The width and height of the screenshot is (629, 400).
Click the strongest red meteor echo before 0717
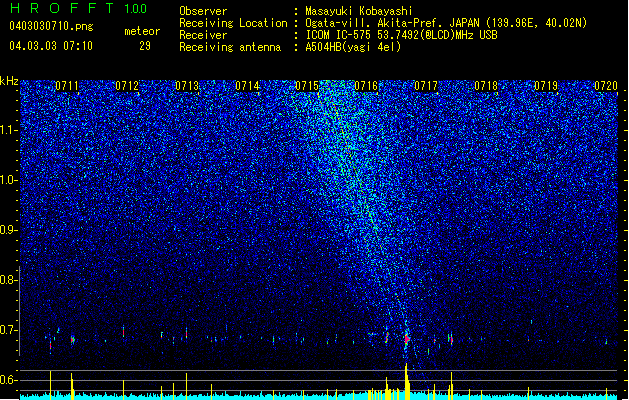[x=407, y=339]
